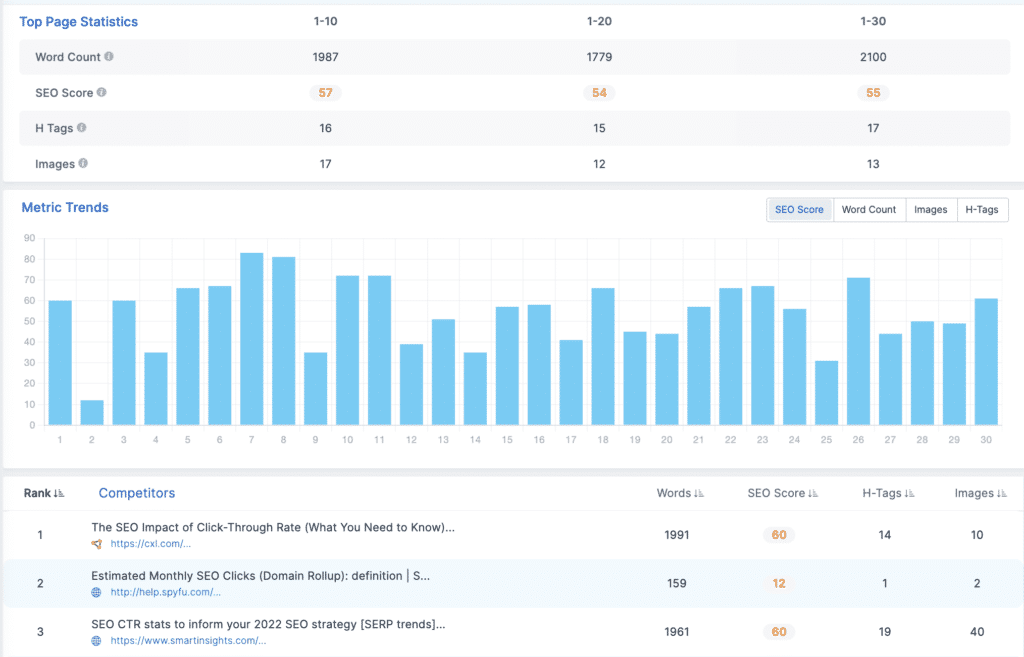Select the H-Tags metric tab
The height and width of the screenshot is (657, 1024).
tap(982, 210)
